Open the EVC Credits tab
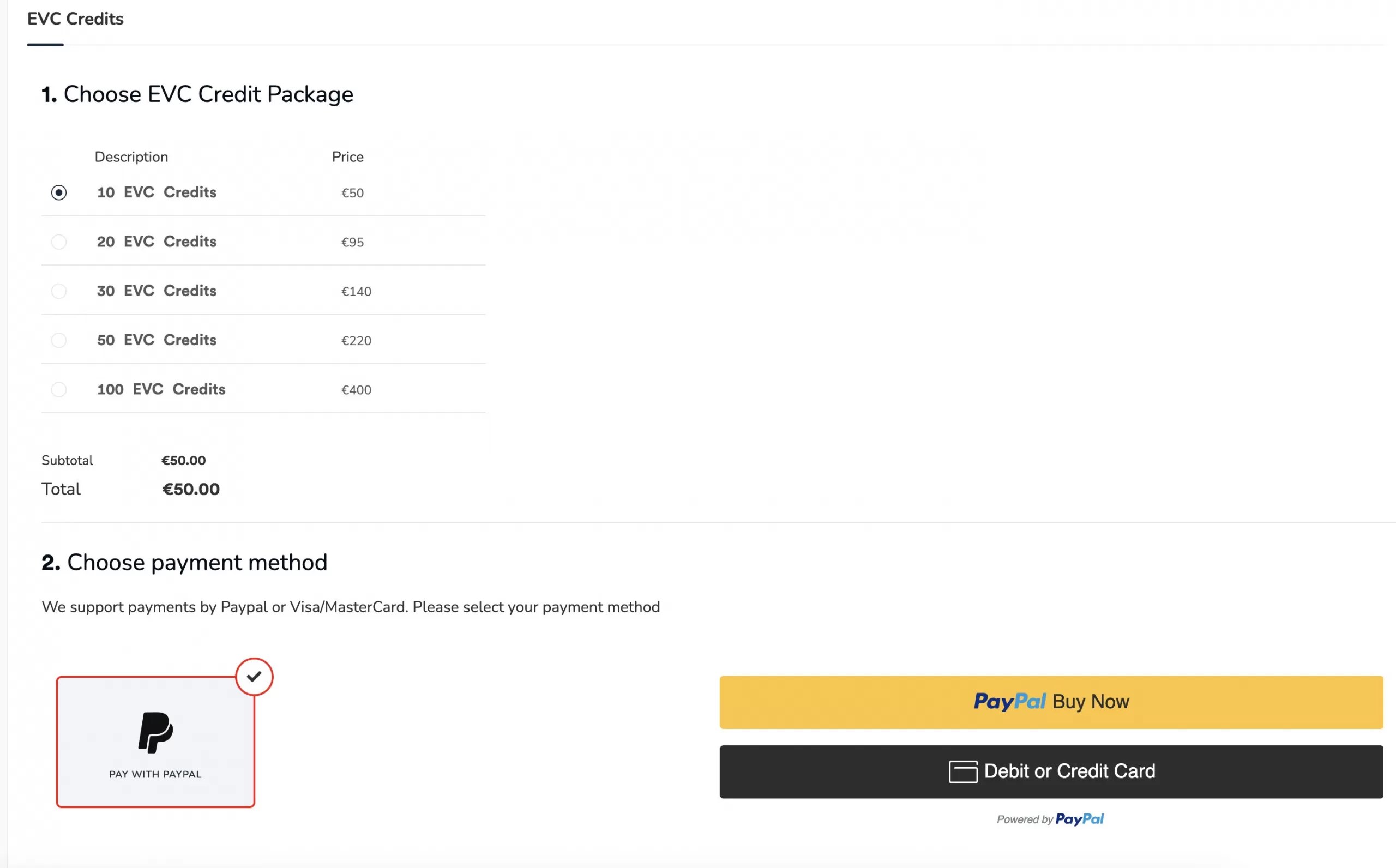This screenshot has width=1396, height=868. [x=75, y=19]
